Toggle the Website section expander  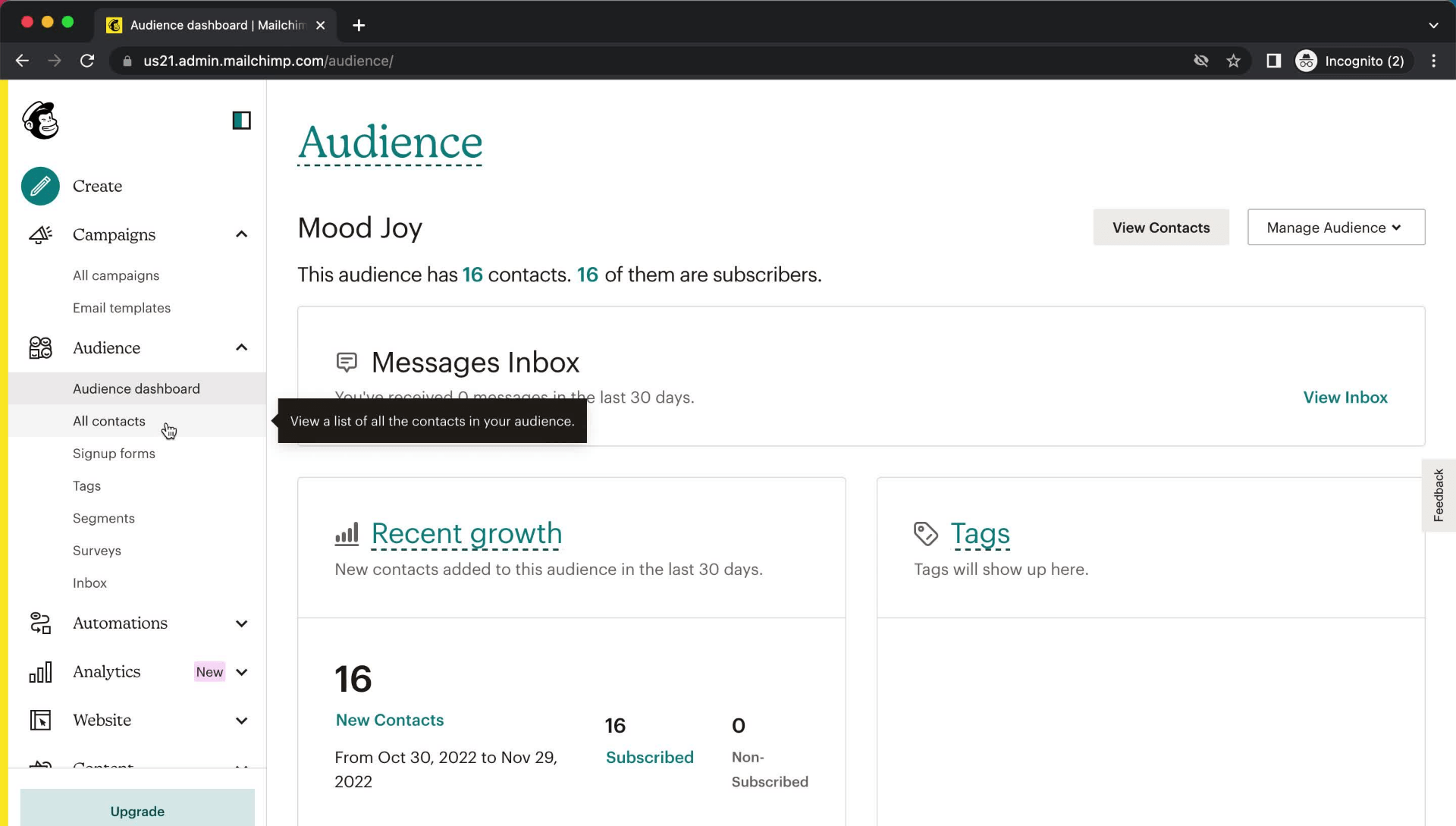point(241,719)
